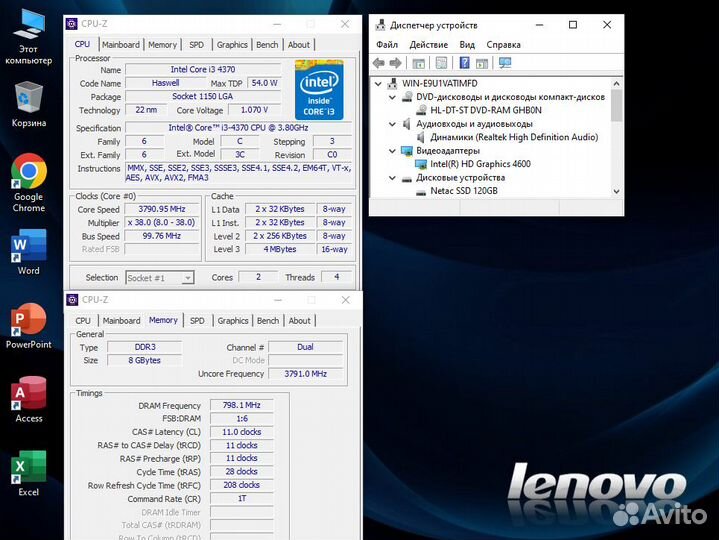Collapse the Дисковые устройства category chevron
Viewport: 719px width, 540px height.
(x=392, y=178)
